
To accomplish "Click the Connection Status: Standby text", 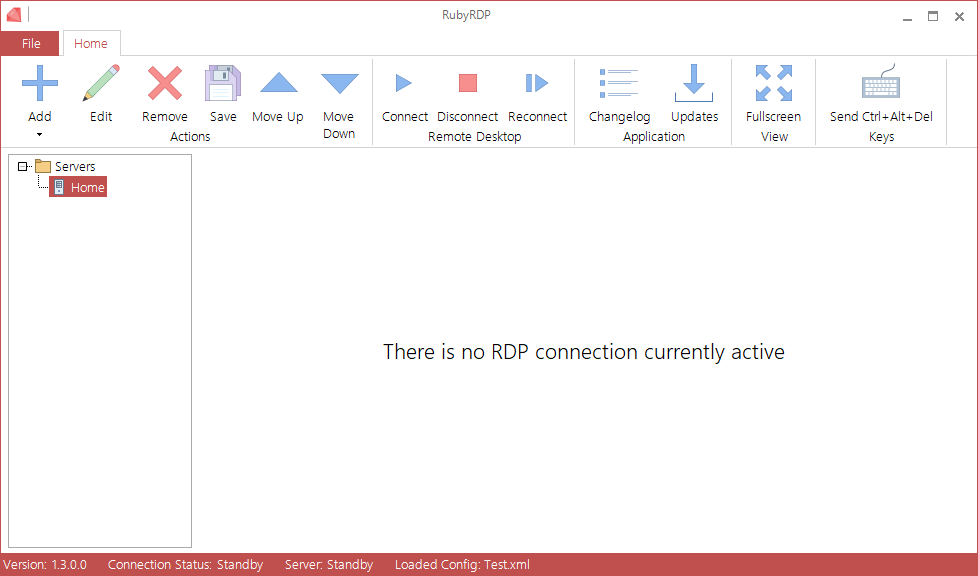I will pyautogui.click(x=185, y=565).
